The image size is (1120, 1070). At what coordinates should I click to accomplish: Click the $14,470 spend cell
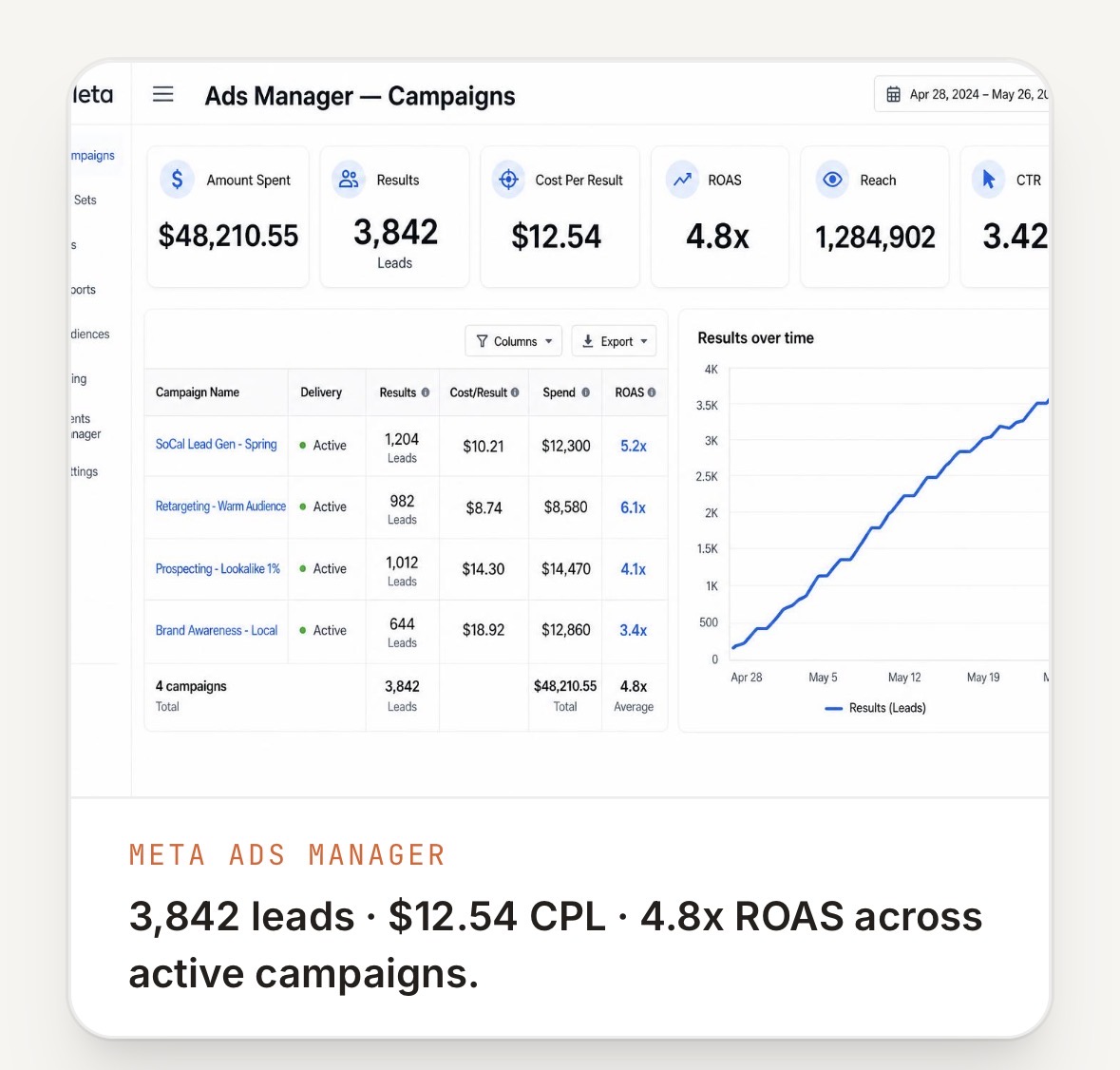click(x=566, y=569)
